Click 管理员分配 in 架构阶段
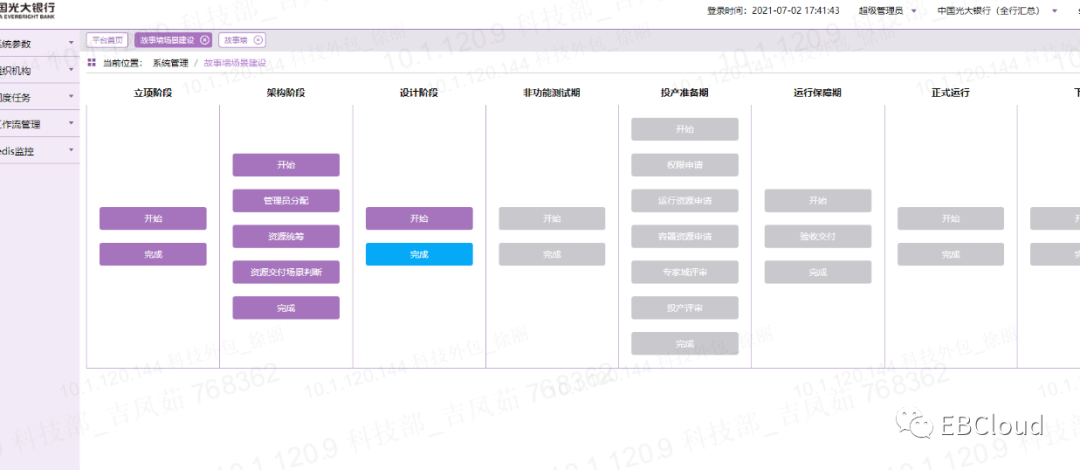Screen dimensions: 1080x470 [286, 200]
